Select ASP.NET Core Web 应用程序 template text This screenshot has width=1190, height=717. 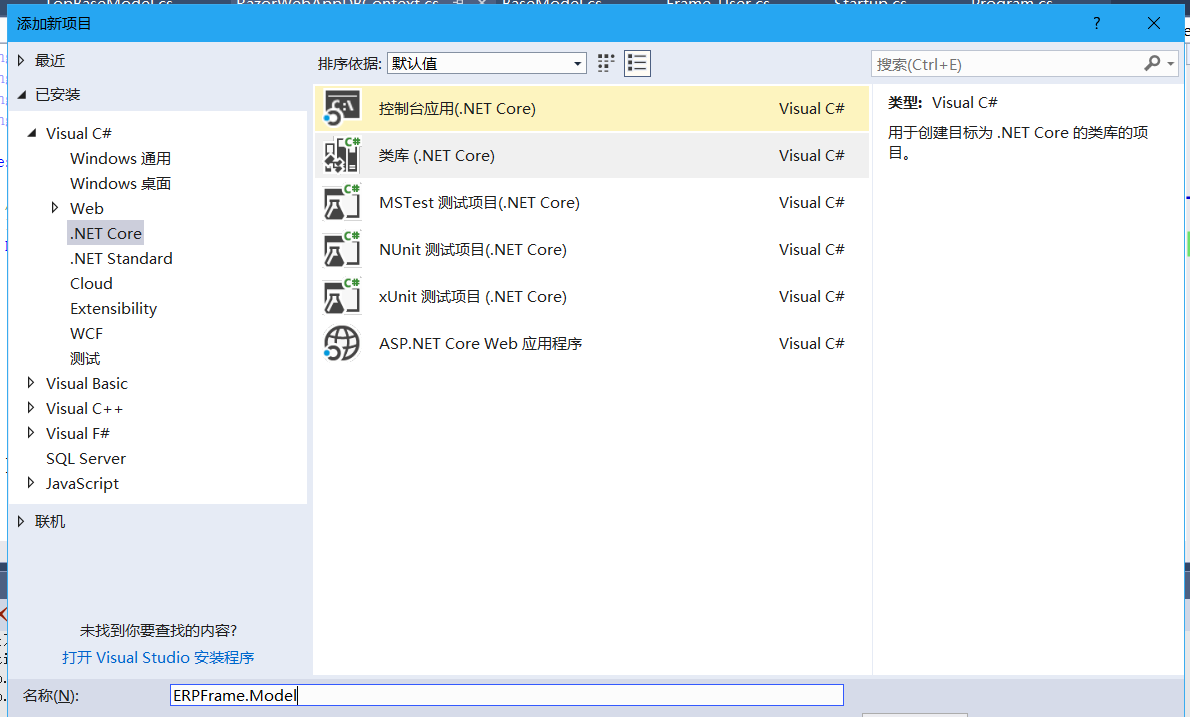pos(480,344)
